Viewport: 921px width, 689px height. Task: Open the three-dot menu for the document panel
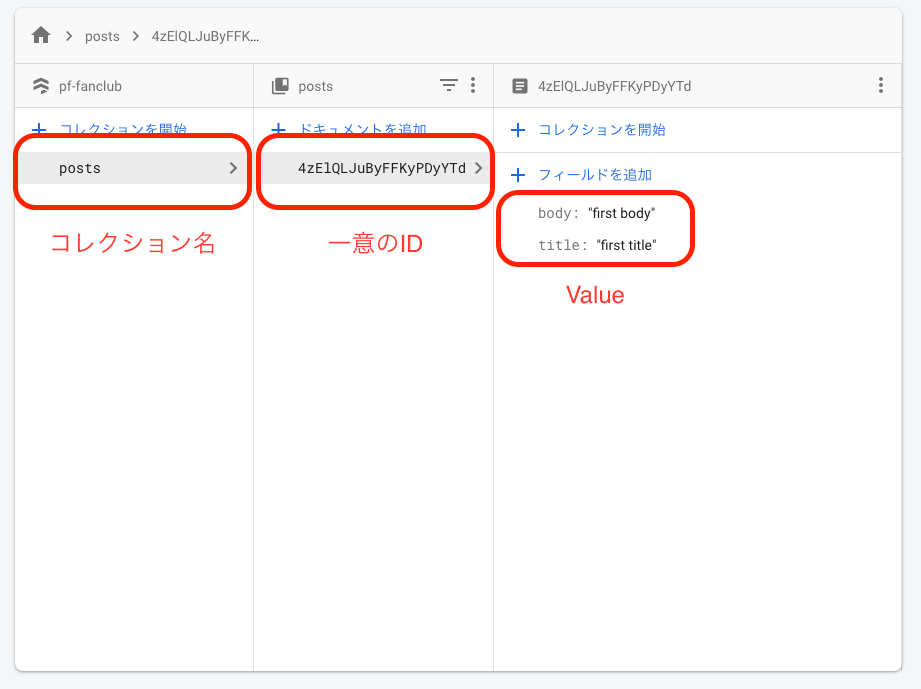(x=881, y=86)
